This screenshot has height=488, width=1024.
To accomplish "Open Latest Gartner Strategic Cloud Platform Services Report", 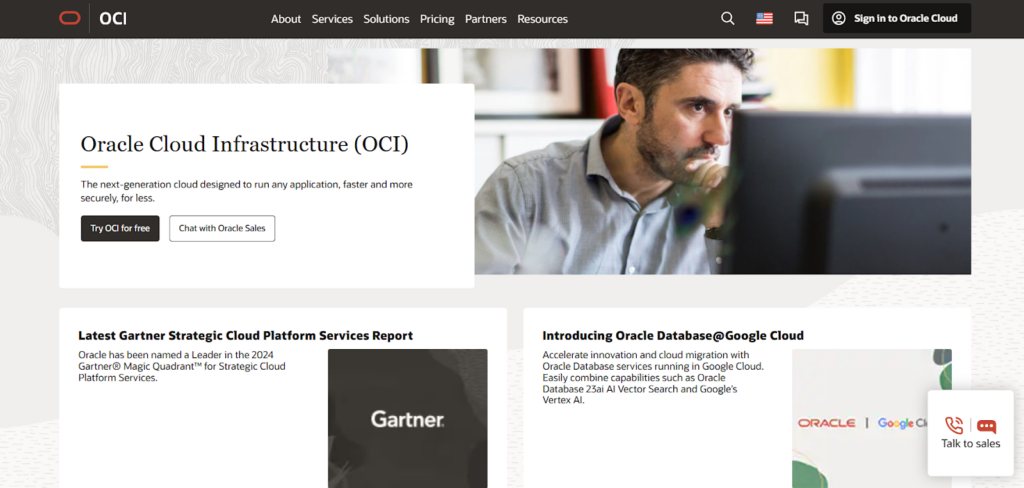I will click(x=246, y=336).
